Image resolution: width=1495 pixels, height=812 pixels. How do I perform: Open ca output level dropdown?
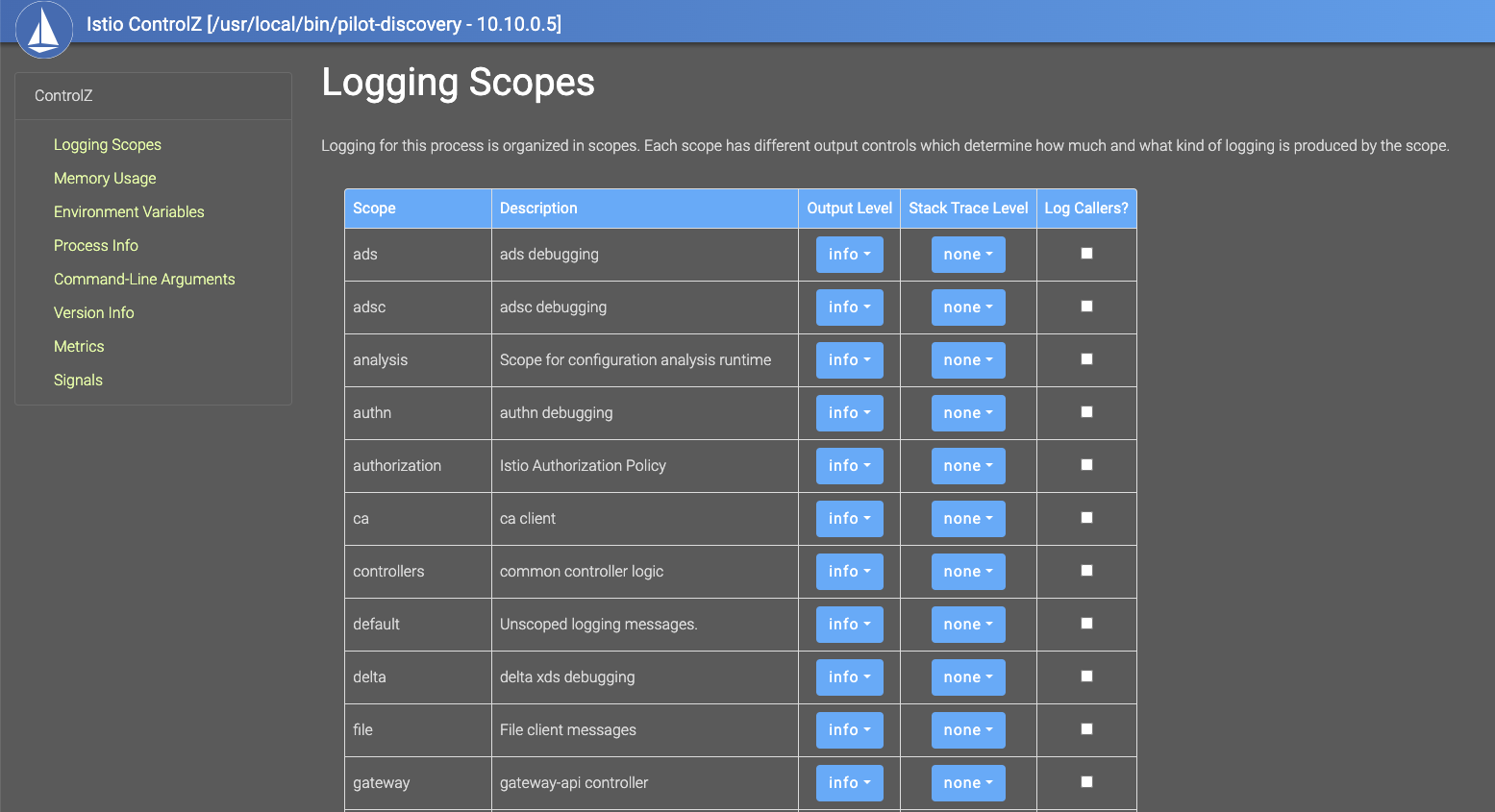(x=849, y=519)
